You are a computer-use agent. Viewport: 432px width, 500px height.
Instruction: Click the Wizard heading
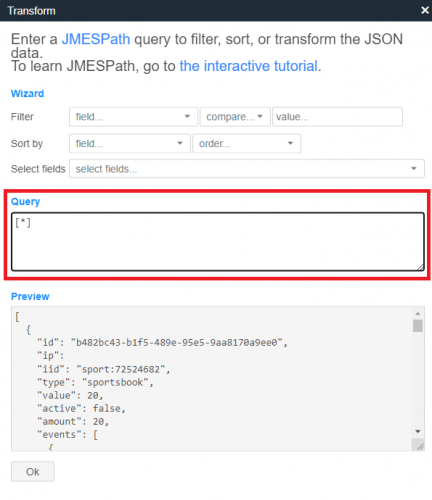27,94
